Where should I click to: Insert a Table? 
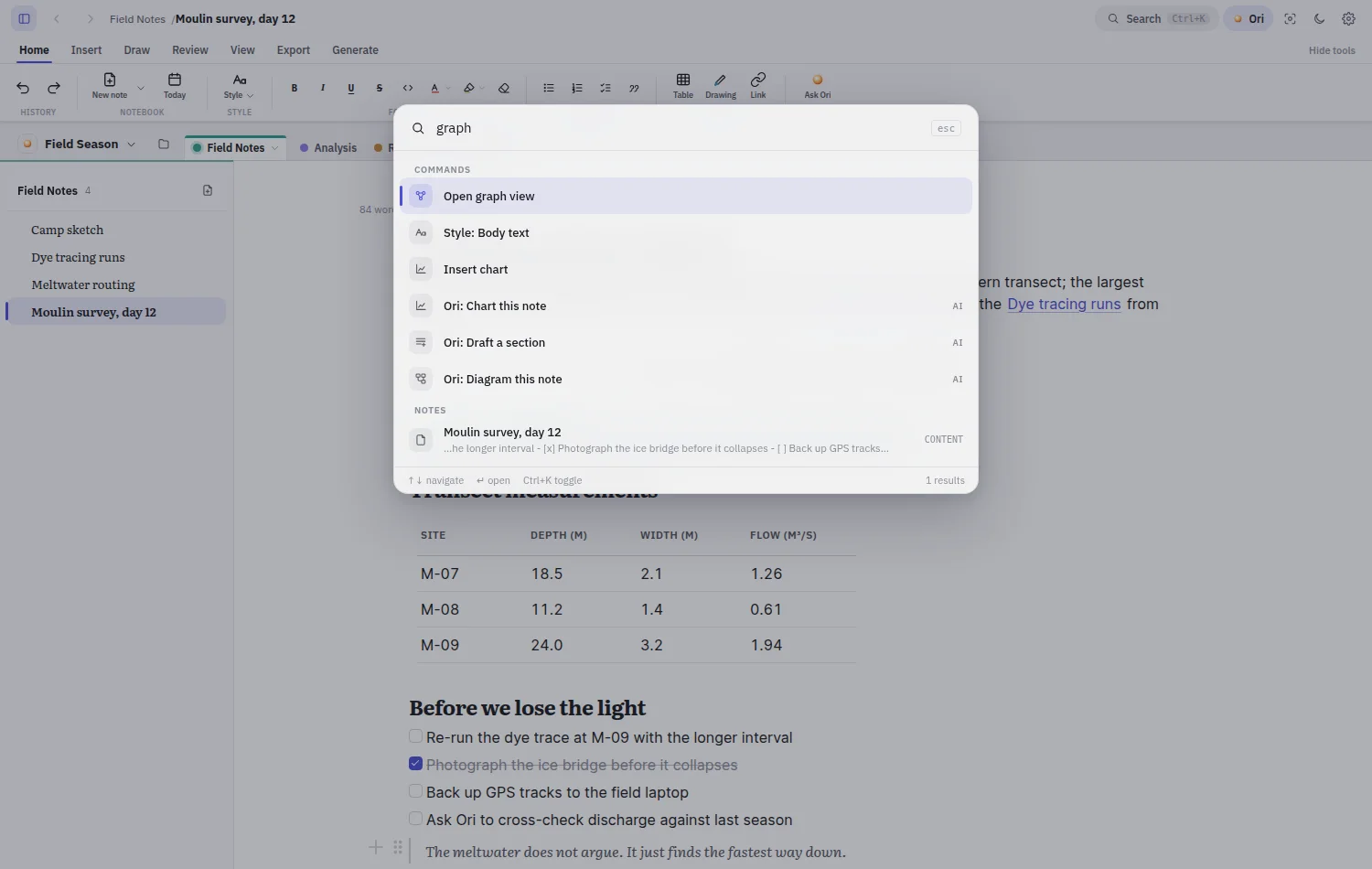pyautogui.click(x=683, y=86)
